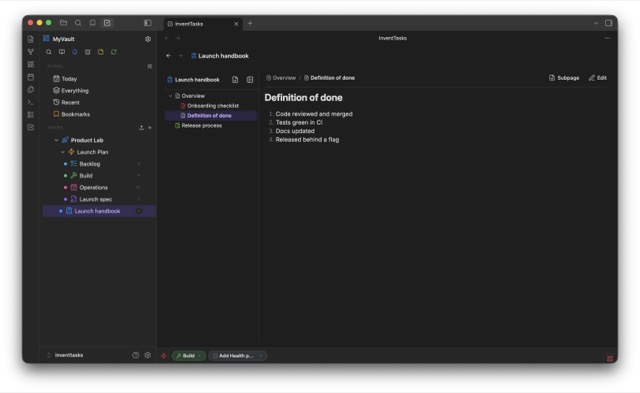Open the tab list chevron dropdown
Image resolution: width=640 pixels, height=393 pixels.
click(596, 23)
